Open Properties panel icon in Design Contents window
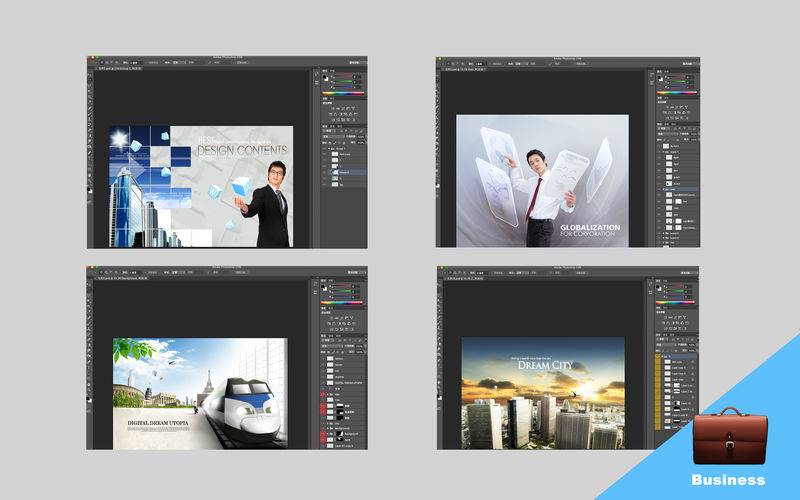 click(316, 82)
